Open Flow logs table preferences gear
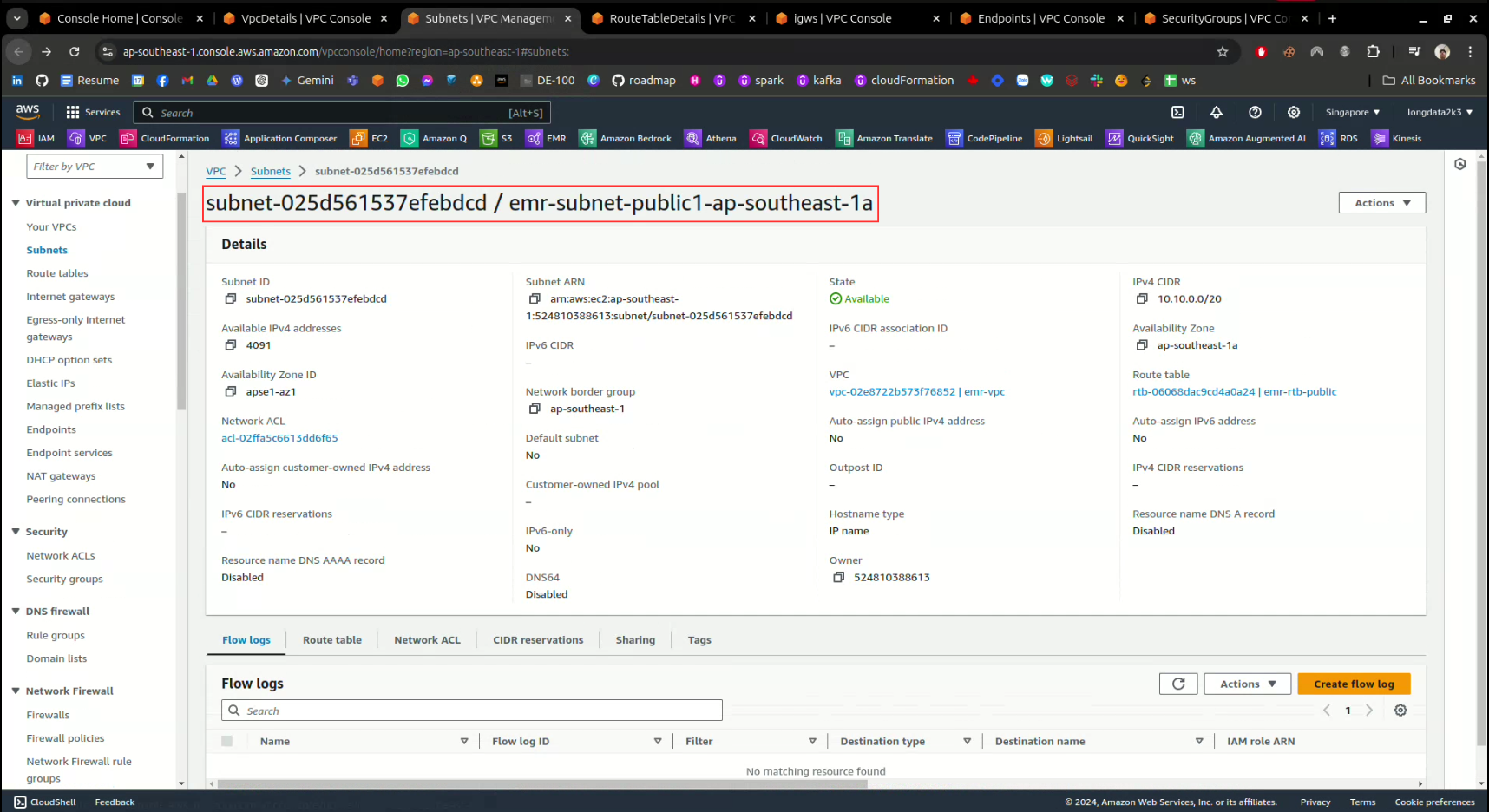 point(1400,710)
